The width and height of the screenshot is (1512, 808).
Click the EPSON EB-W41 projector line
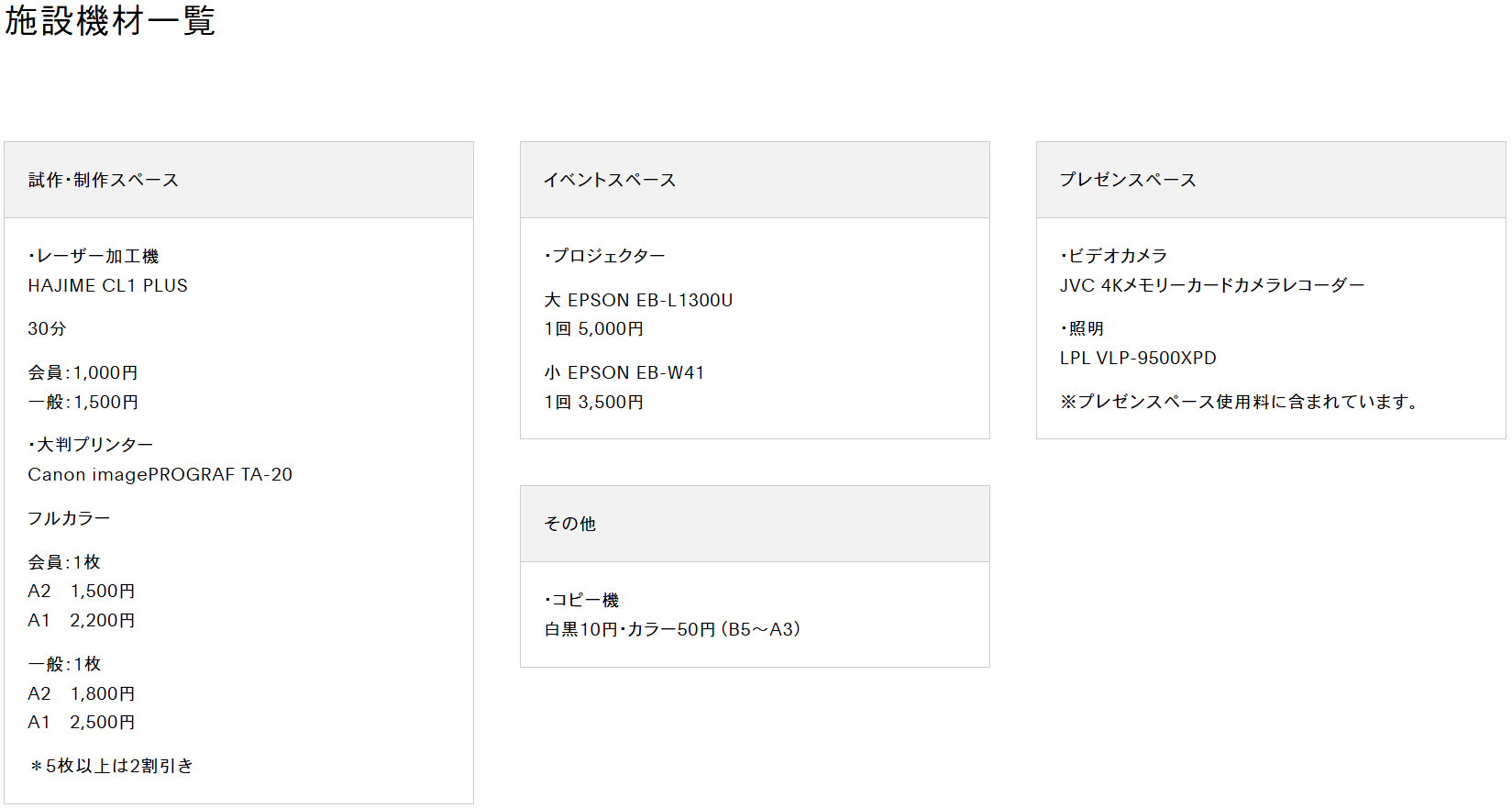click(x=624, y=373)
